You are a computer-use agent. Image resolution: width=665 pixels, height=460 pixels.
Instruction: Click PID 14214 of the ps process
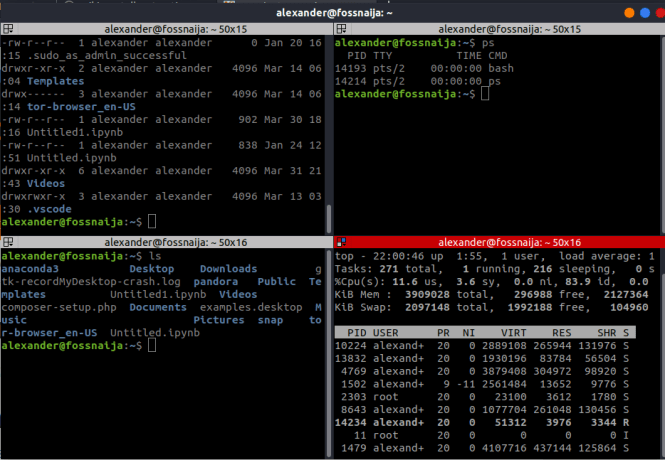pyautogui.click(x=350, y=81)
